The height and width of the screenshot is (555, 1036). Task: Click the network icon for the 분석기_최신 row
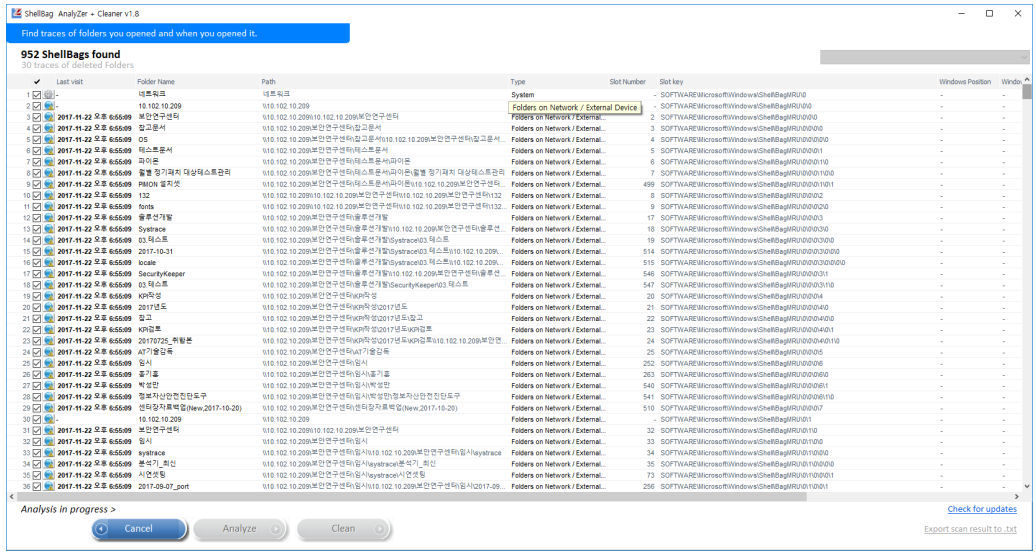click(48, 464)
